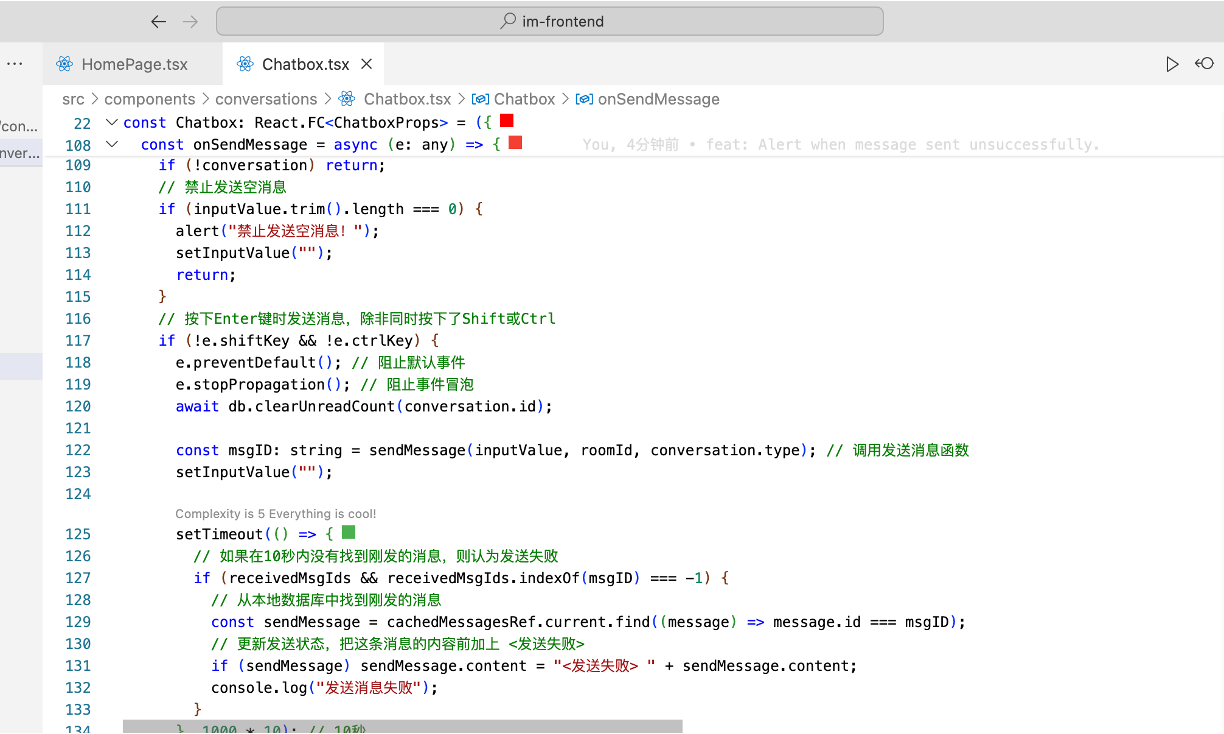Screen dimensions: 1224x734
Task: Click the React icon on the Chatbox.tsx tab
Action: tap(245, 64)
